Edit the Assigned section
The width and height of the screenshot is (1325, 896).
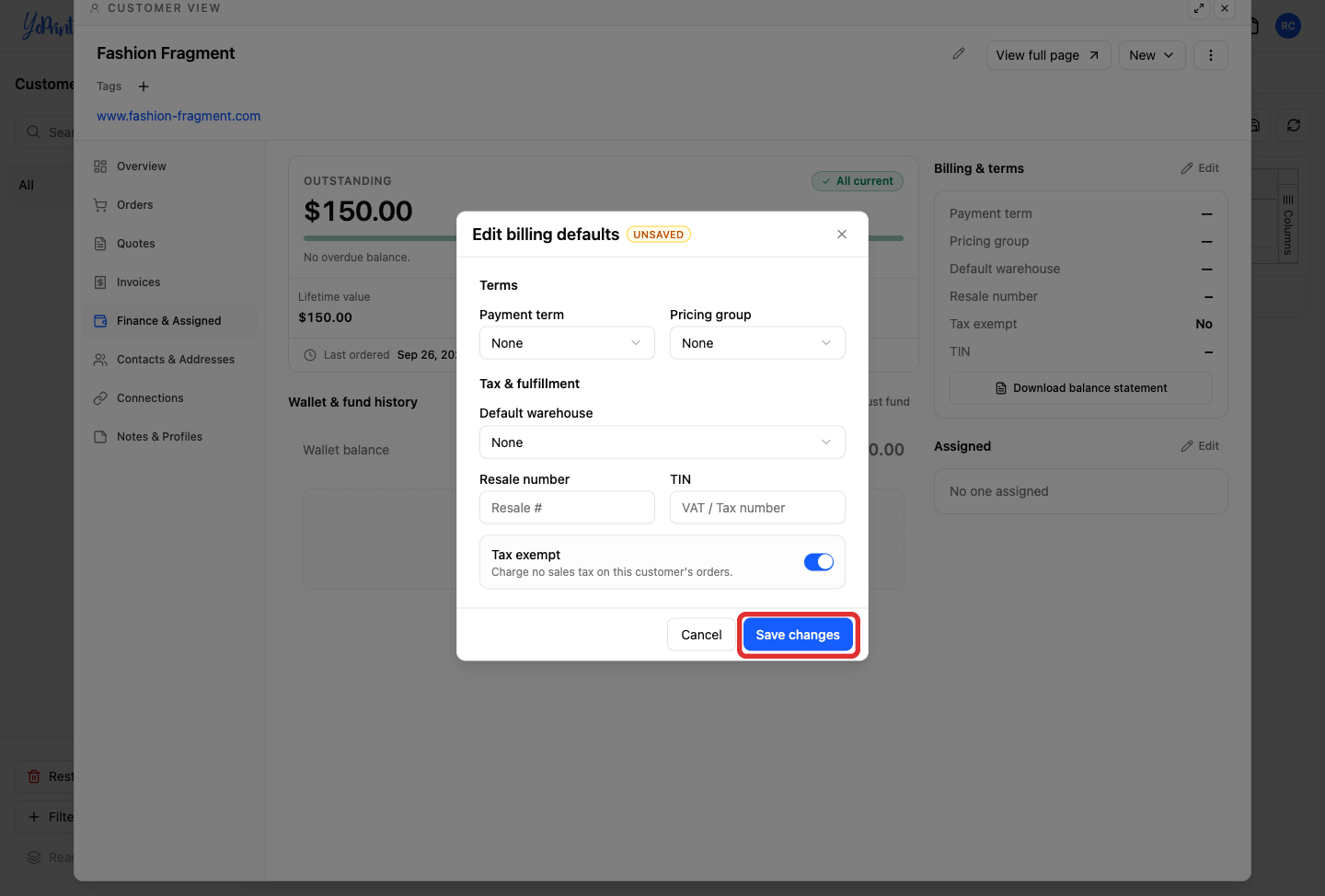click(x=1200, y=446)
